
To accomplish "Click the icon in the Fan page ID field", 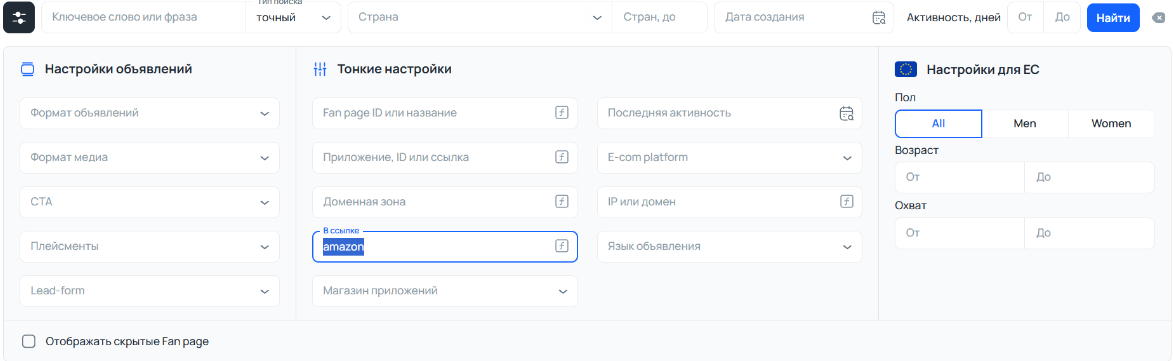I will click(x=562, y=113).
